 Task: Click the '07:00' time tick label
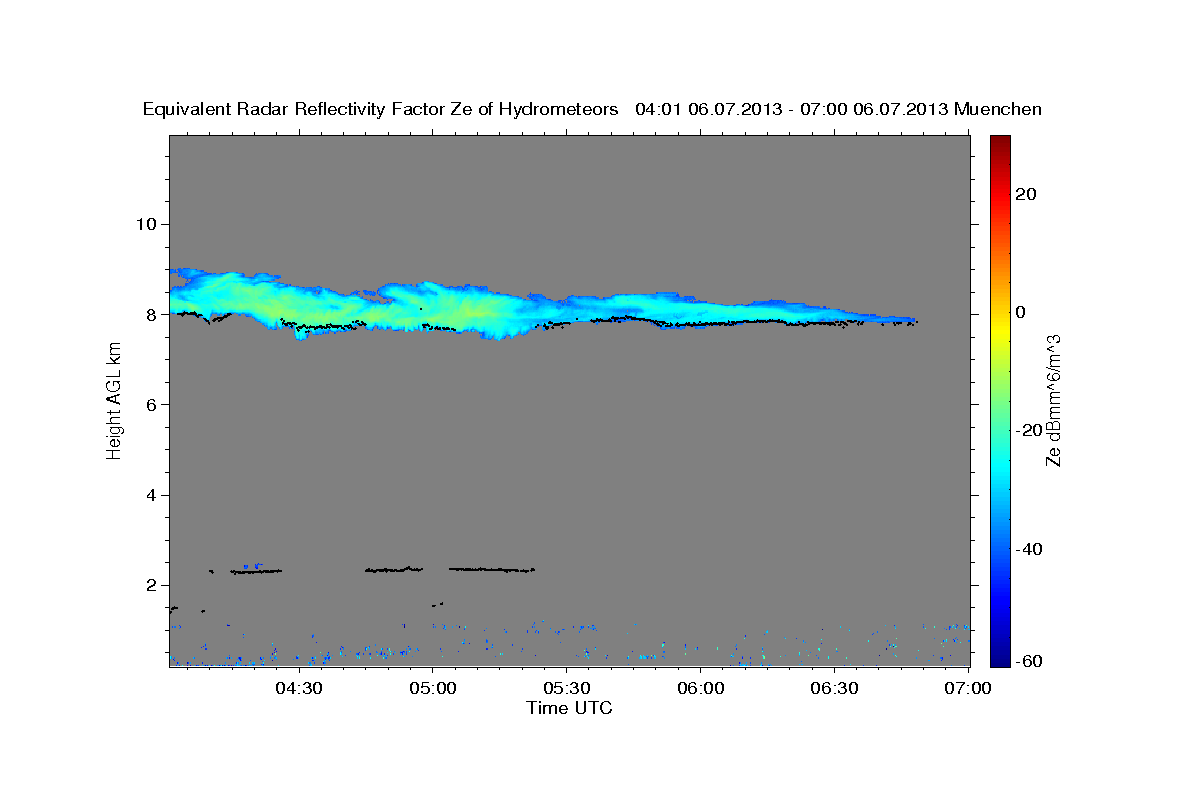(x=968, y=688)
